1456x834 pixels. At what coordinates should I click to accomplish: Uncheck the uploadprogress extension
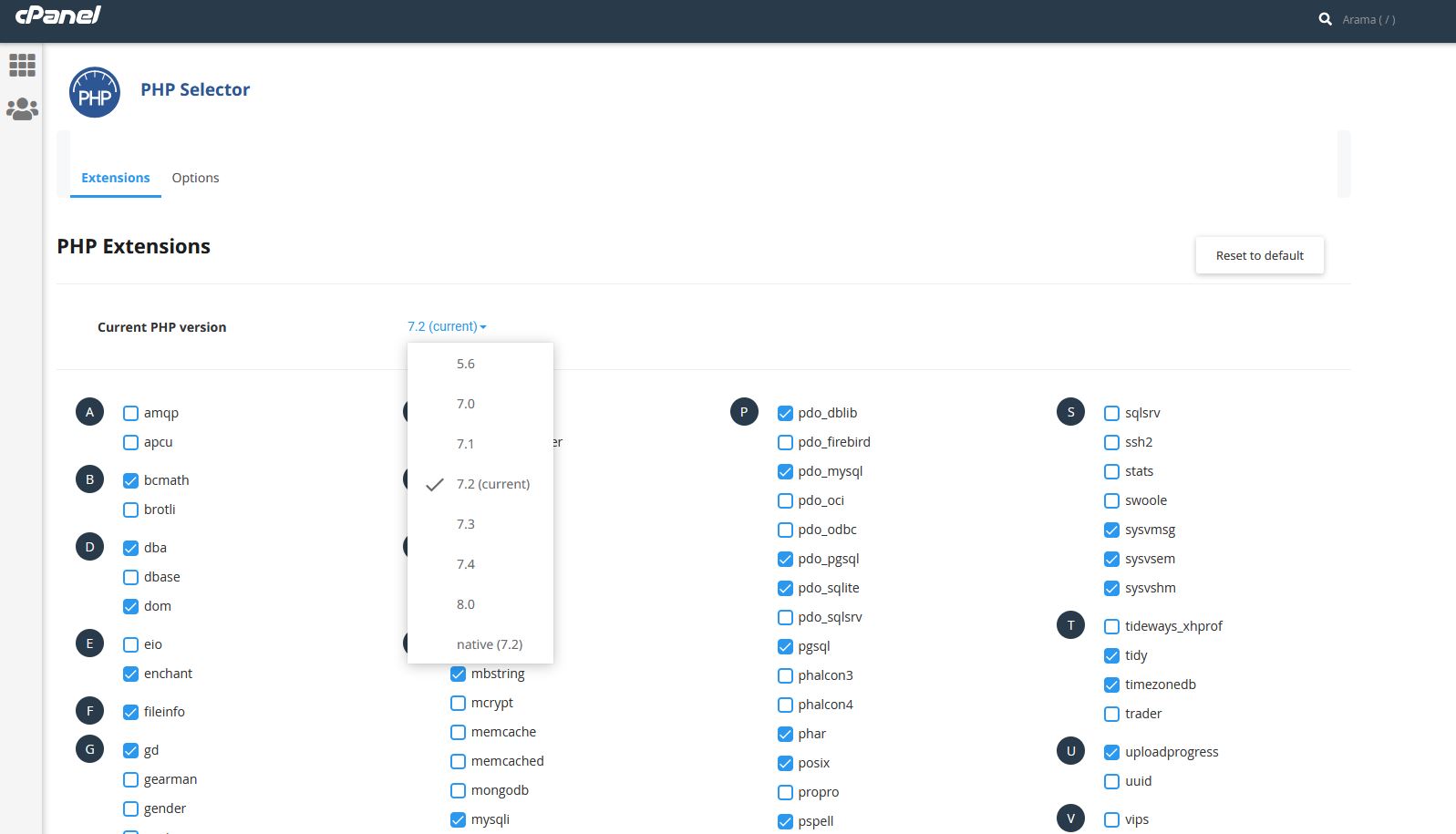pyautogui.click(x=1111, y=752)
